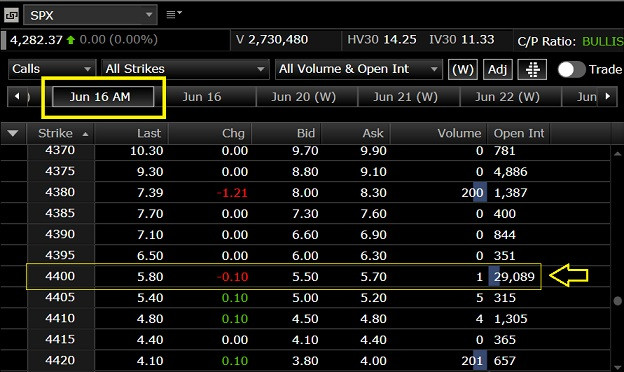
Task: Click the BULLISH C/P Ratio value
Action: (603, 41)
